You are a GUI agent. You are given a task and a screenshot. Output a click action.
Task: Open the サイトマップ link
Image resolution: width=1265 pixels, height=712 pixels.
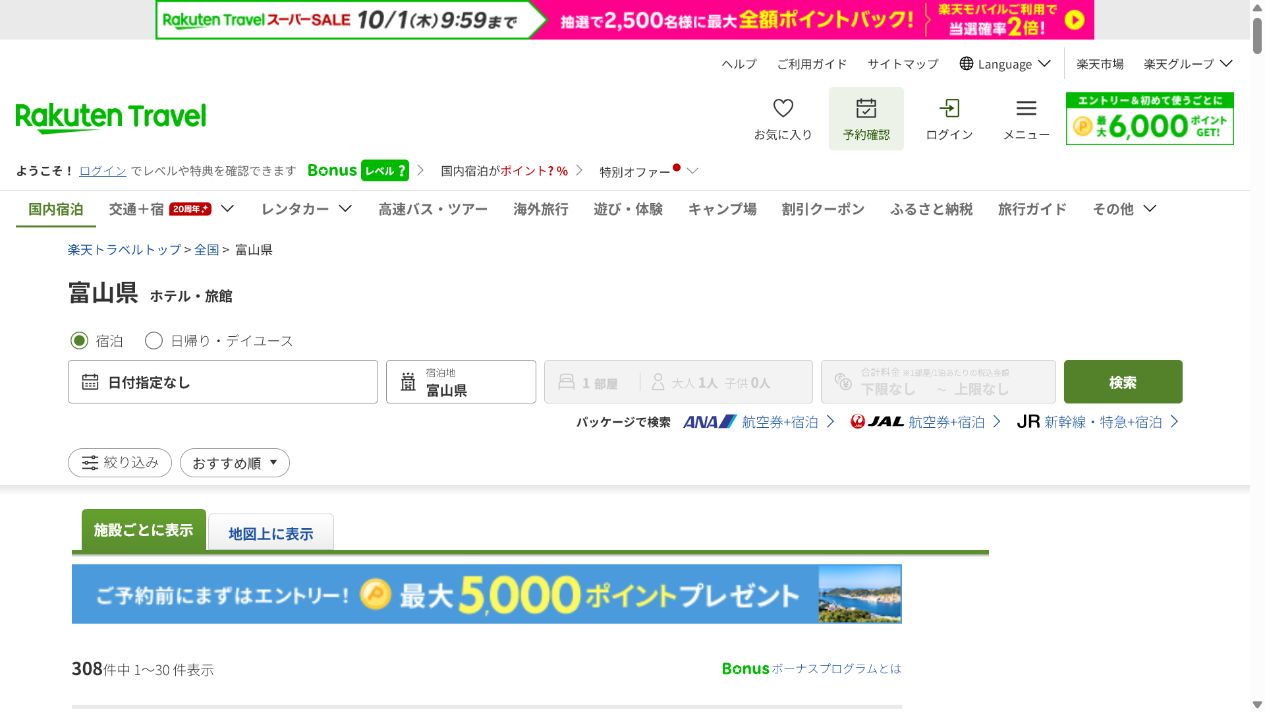click(903, 64)
